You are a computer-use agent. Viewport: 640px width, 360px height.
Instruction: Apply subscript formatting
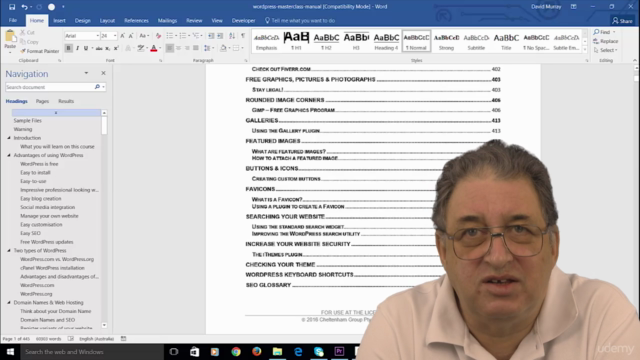click(107, 48)
